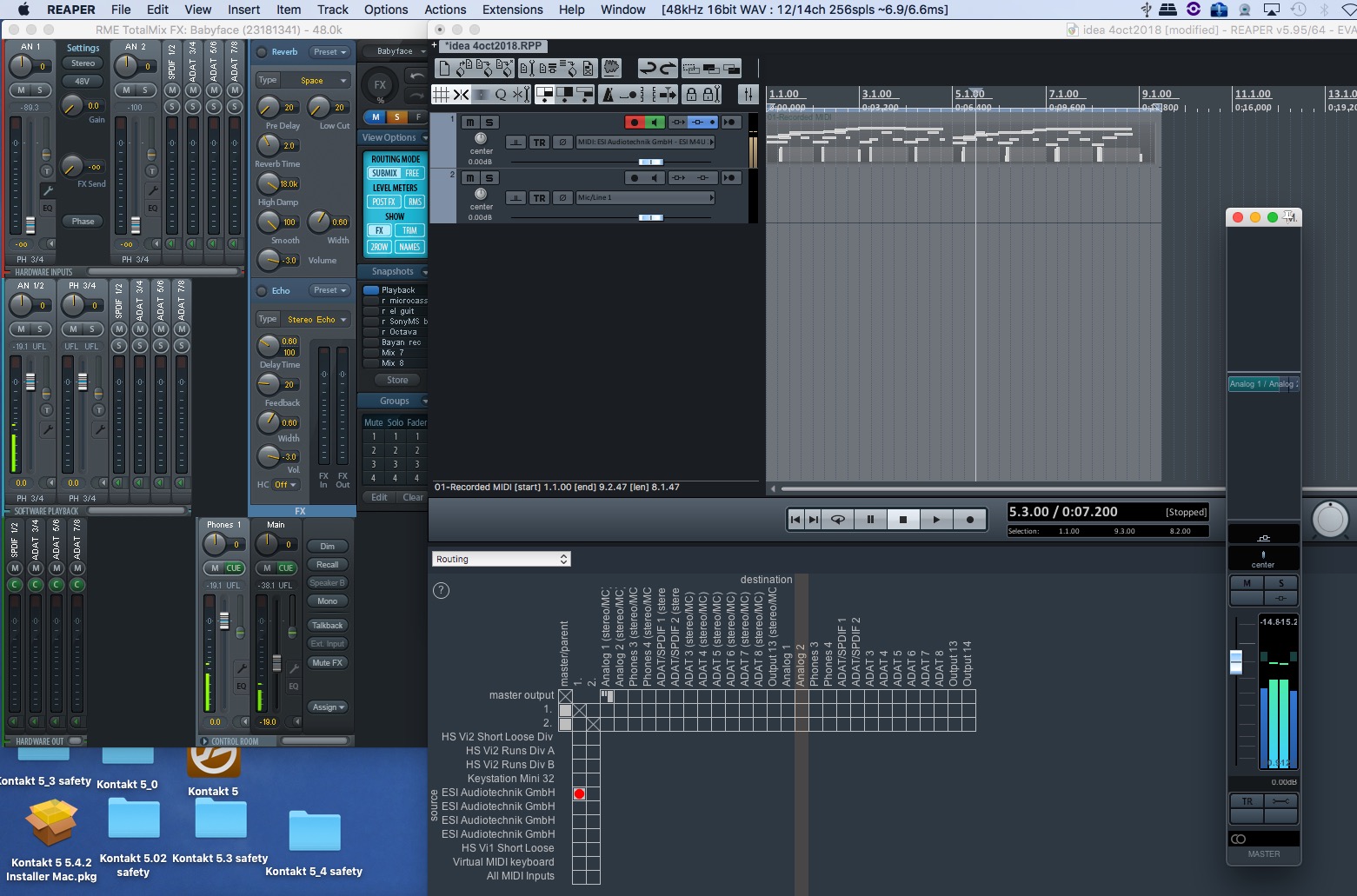Click the red routing cell for ESI Audiotechnik
Screen dimensions: 1357x896
point(579,793)
